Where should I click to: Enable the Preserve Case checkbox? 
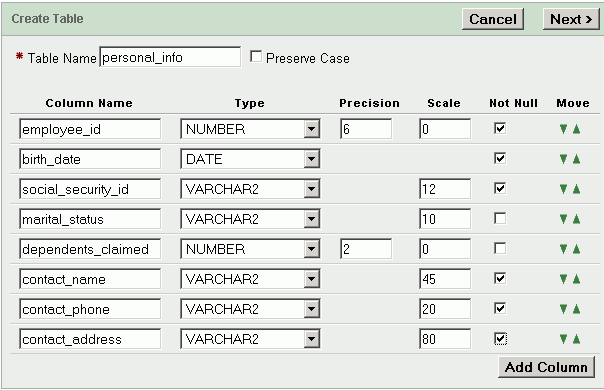[256, 57]
